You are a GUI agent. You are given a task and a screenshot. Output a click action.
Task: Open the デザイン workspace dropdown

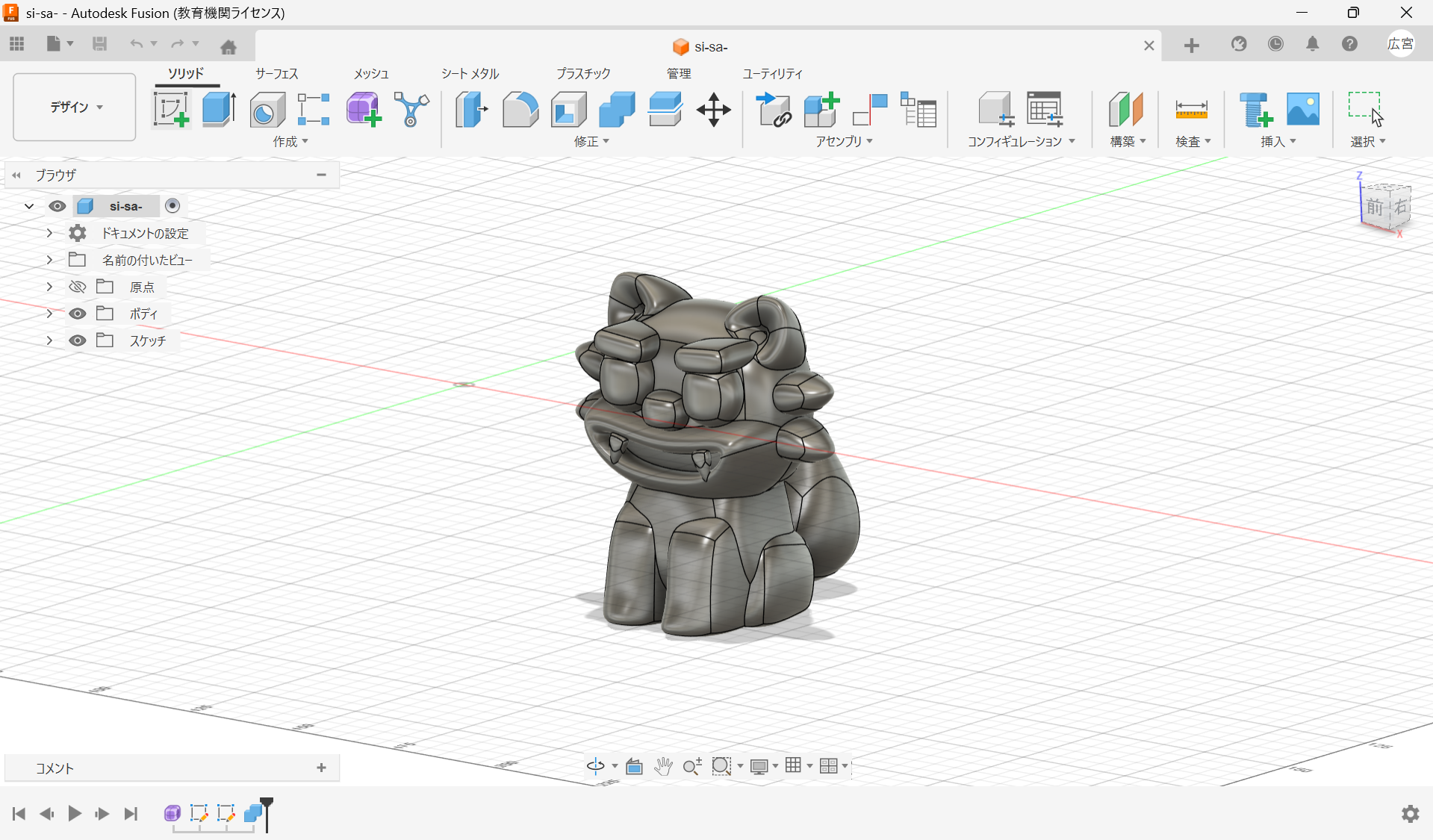[75, 107]
